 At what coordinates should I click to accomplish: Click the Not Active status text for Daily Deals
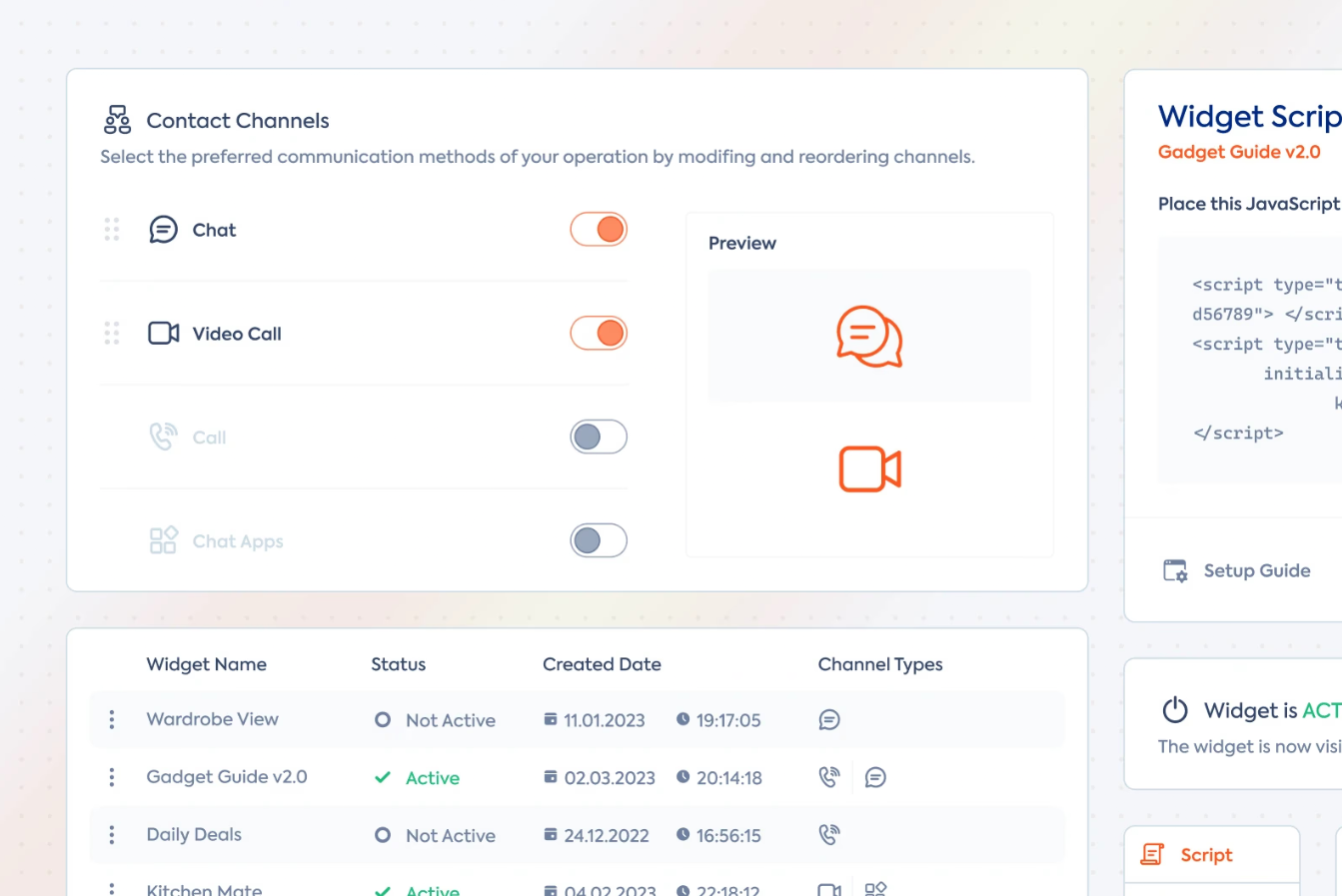[x=451, y=836]
